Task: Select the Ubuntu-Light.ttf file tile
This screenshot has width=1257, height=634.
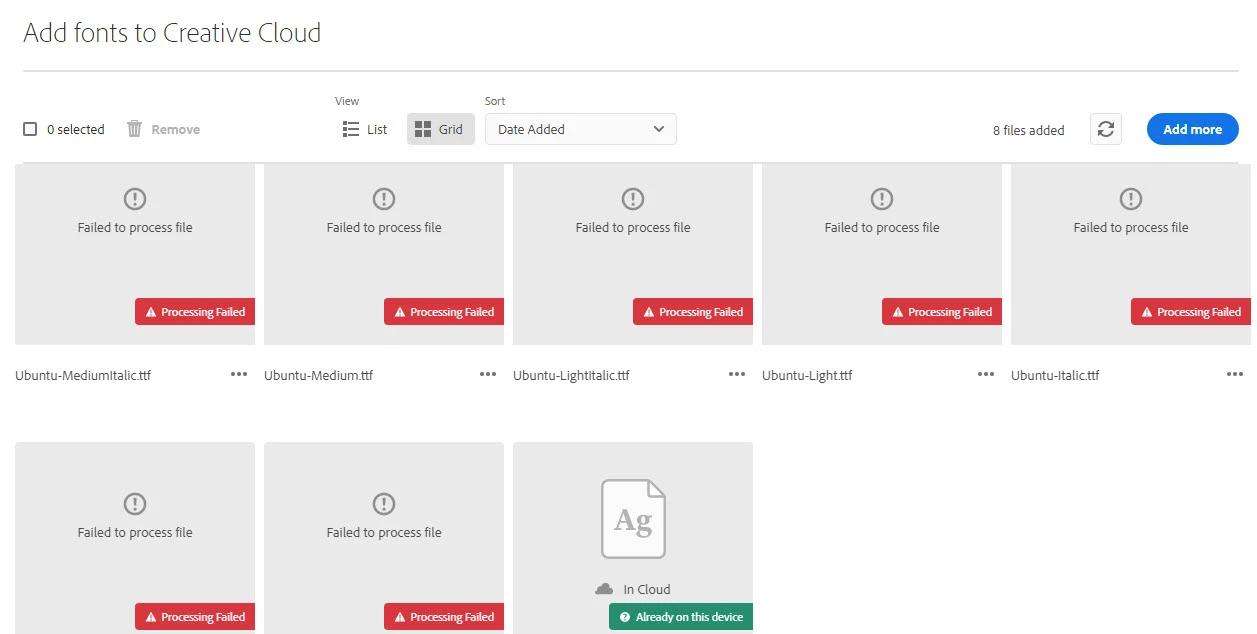Action: 882,254
